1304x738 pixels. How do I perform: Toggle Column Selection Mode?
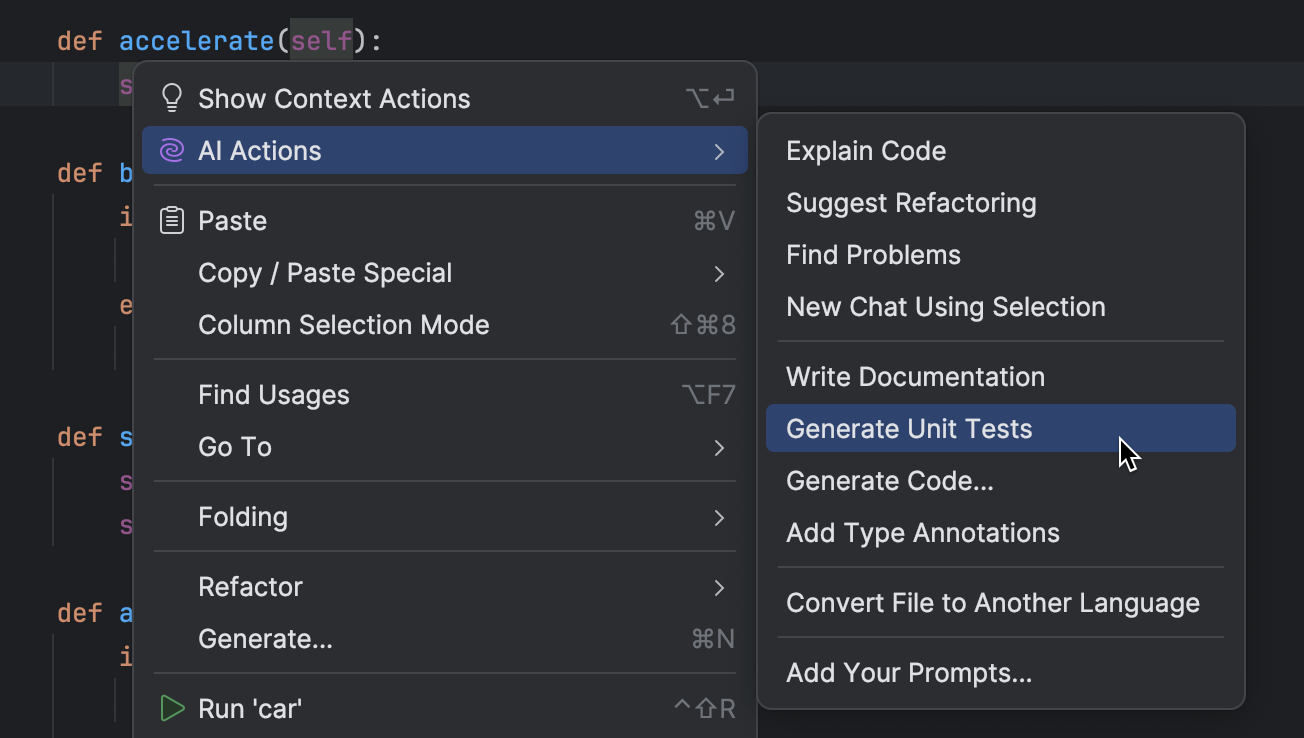click(x=343, y=325)
